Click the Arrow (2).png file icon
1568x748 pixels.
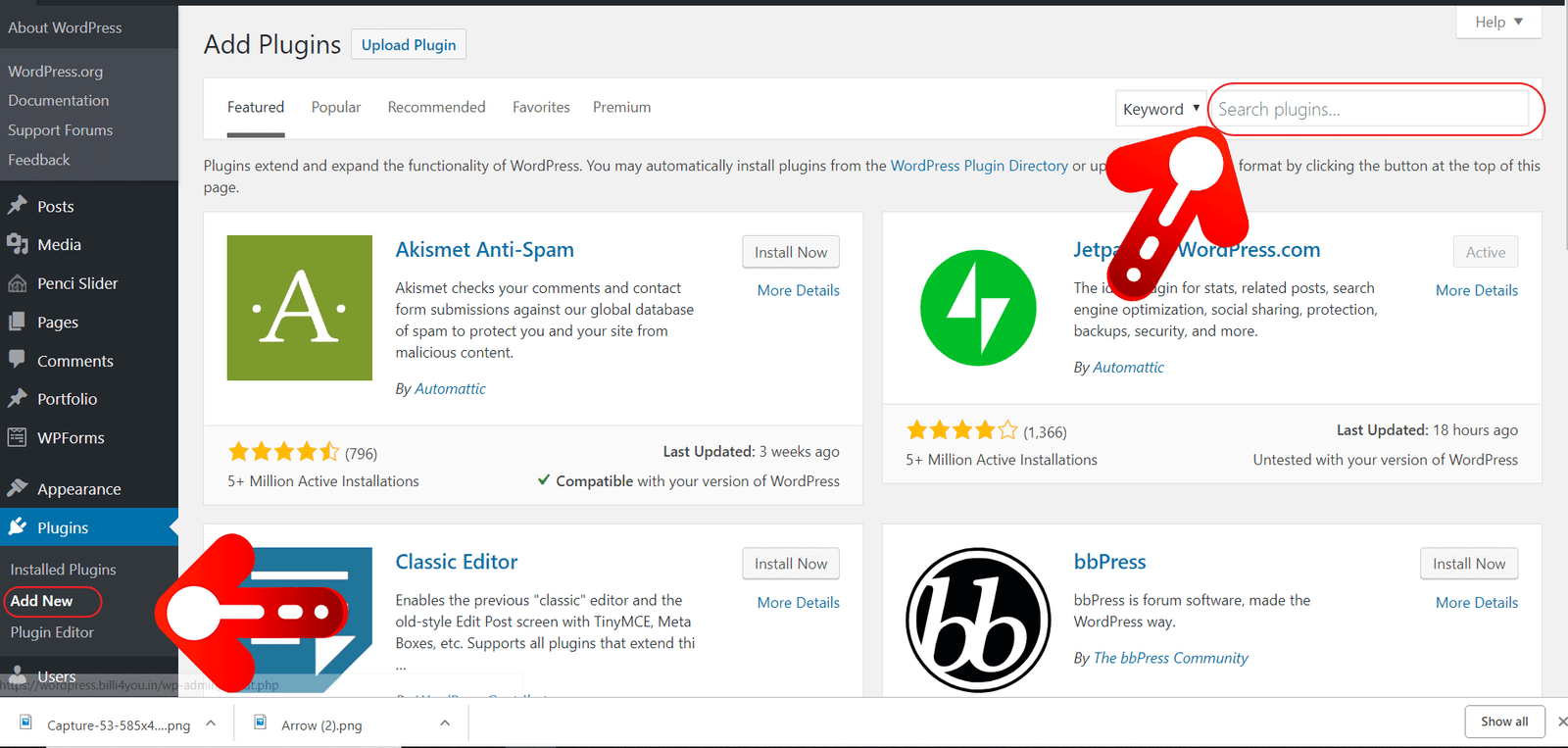click(x=261, y=723)
